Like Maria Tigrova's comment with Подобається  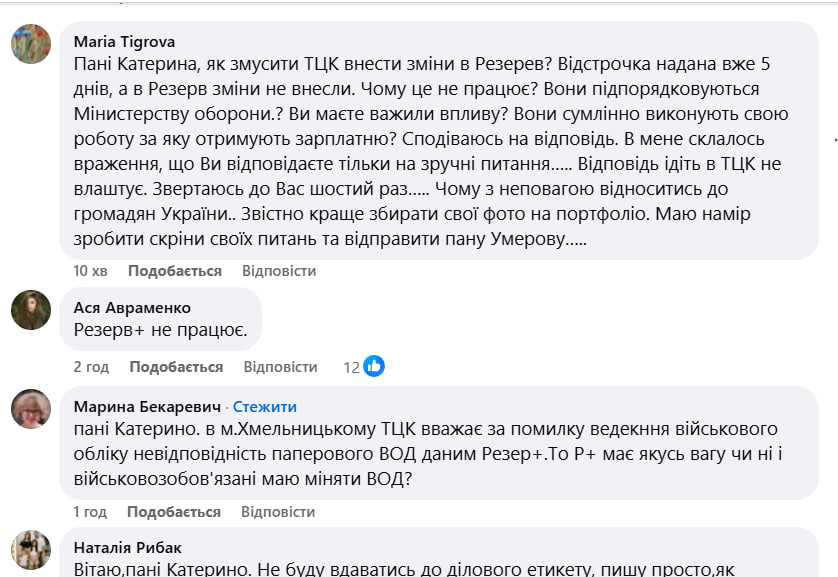[x=175, y=271]
